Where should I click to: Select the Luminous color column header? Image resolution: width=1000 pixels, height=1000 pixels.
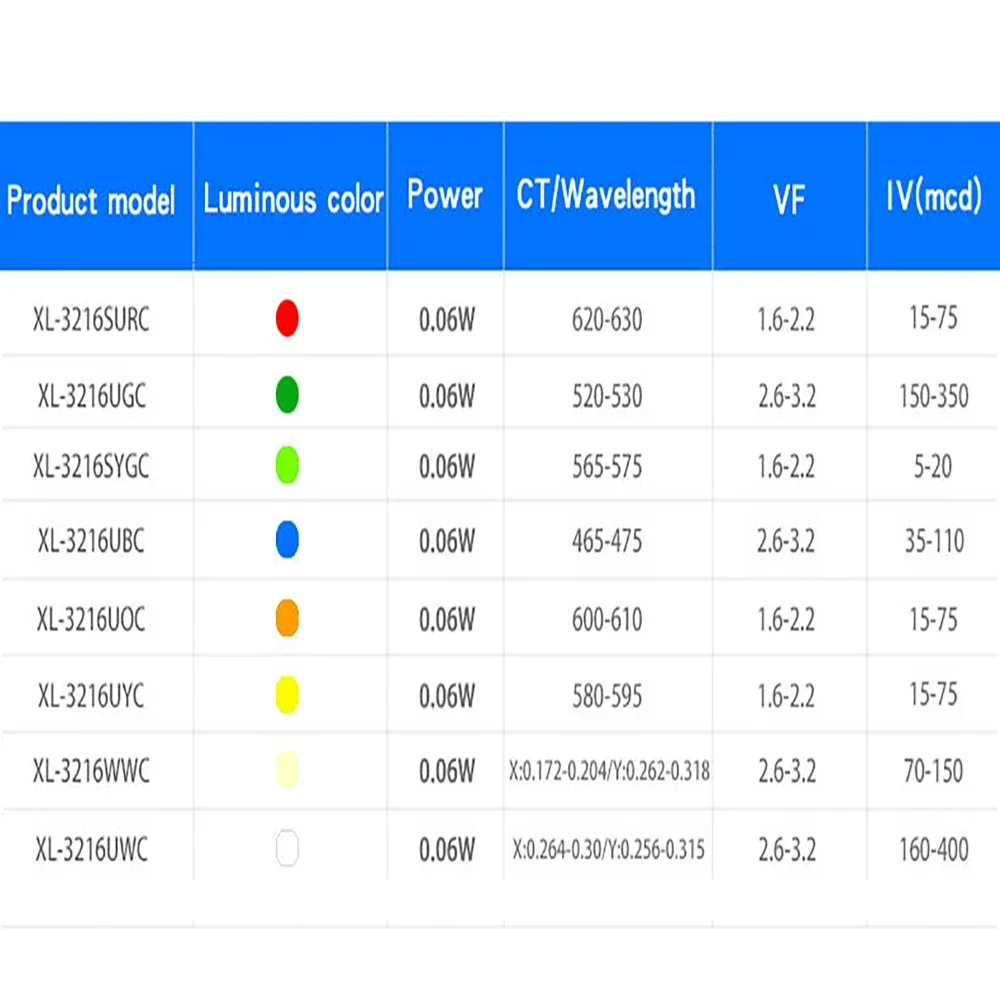(x=293, y=199)
